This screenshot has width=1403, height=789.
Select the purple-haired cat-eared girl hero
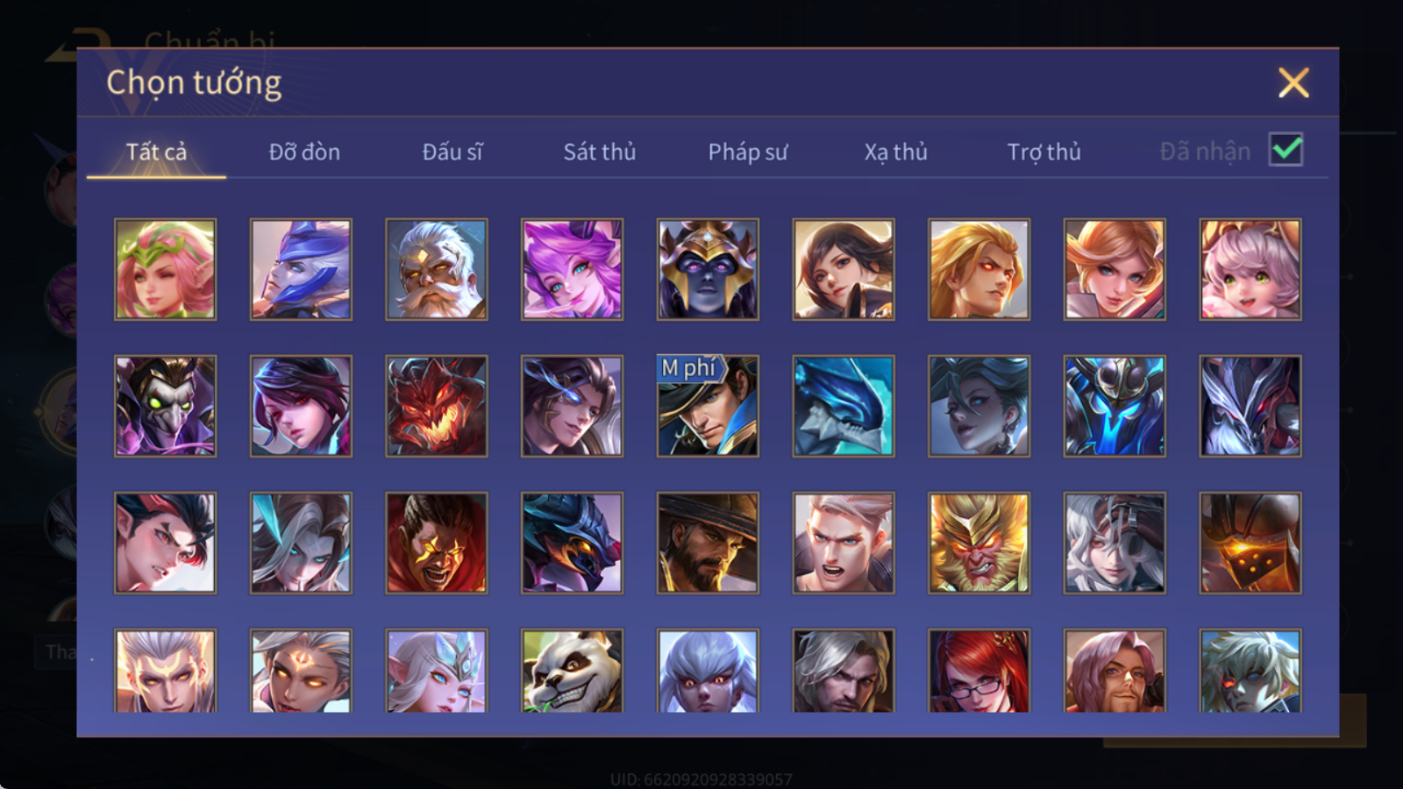coord(572,269)
